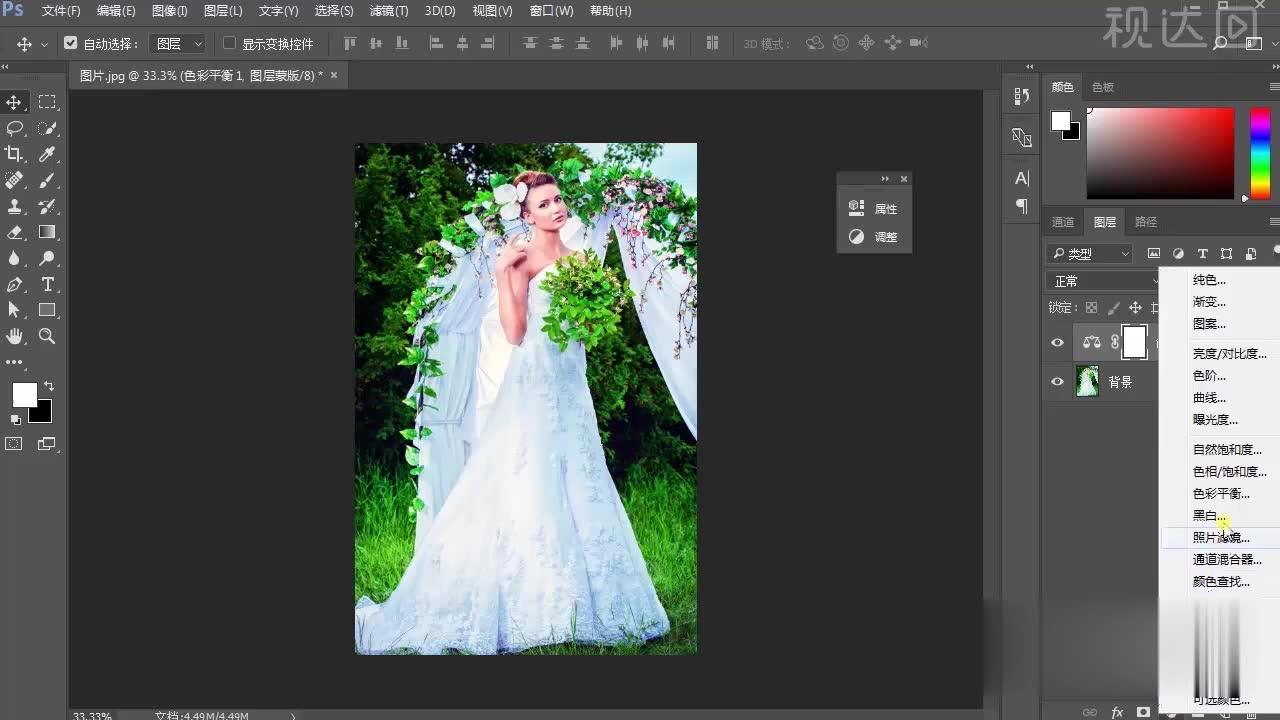Select the Spot Healing Brush tool
The image size is (1280, 720).
point(14,180)
